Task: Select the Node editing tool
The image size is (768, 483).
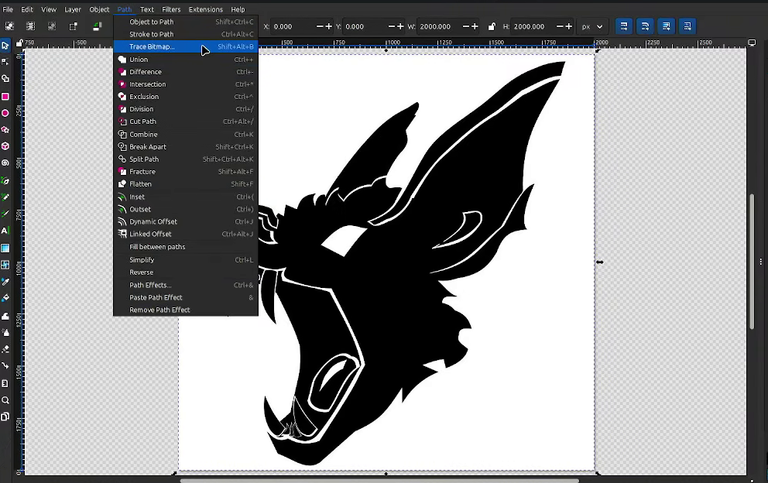Action: [x=5, y=62]
